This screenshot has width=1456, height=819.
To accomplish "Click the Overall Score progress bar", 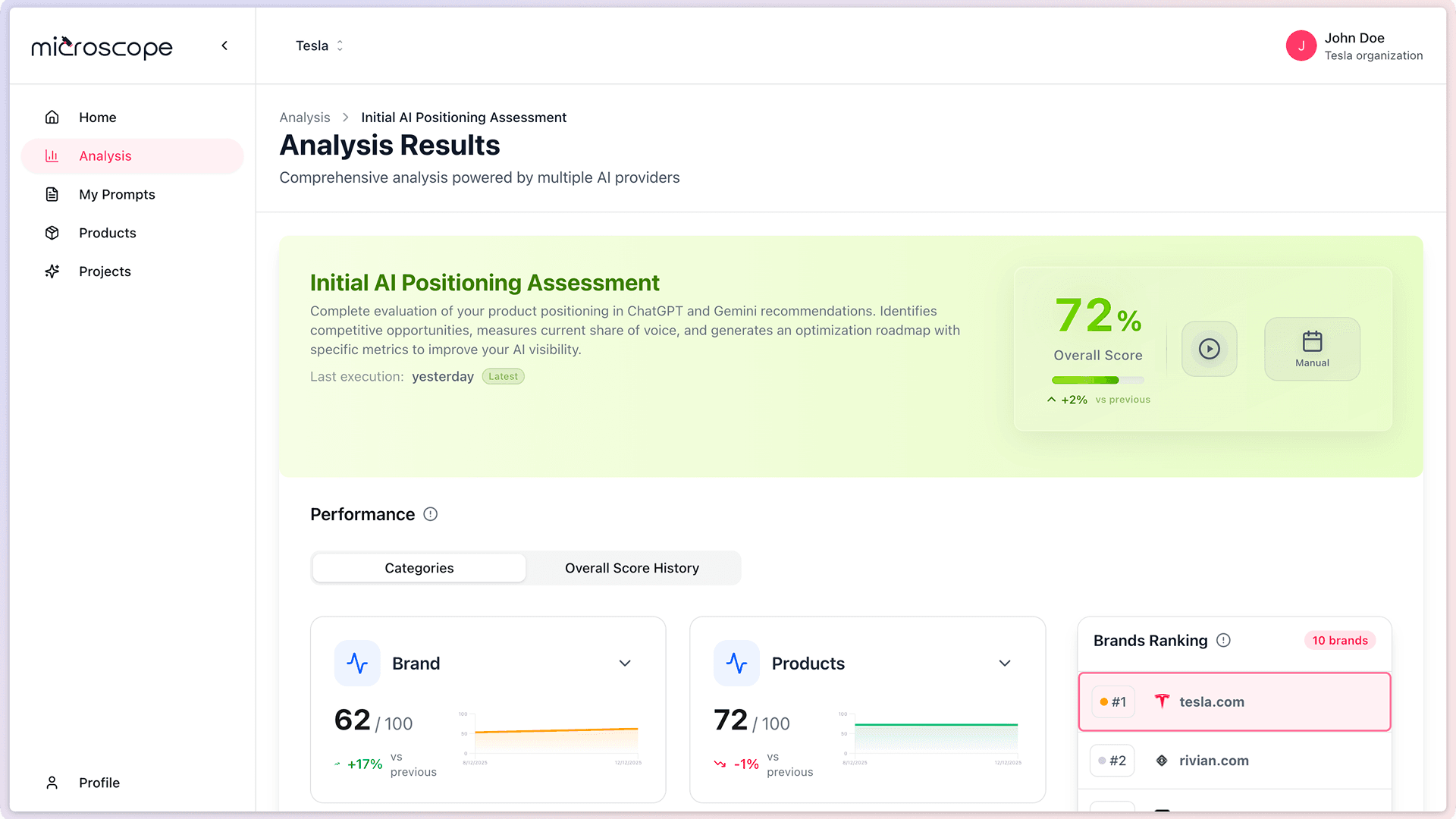I will coord(1097,381).
